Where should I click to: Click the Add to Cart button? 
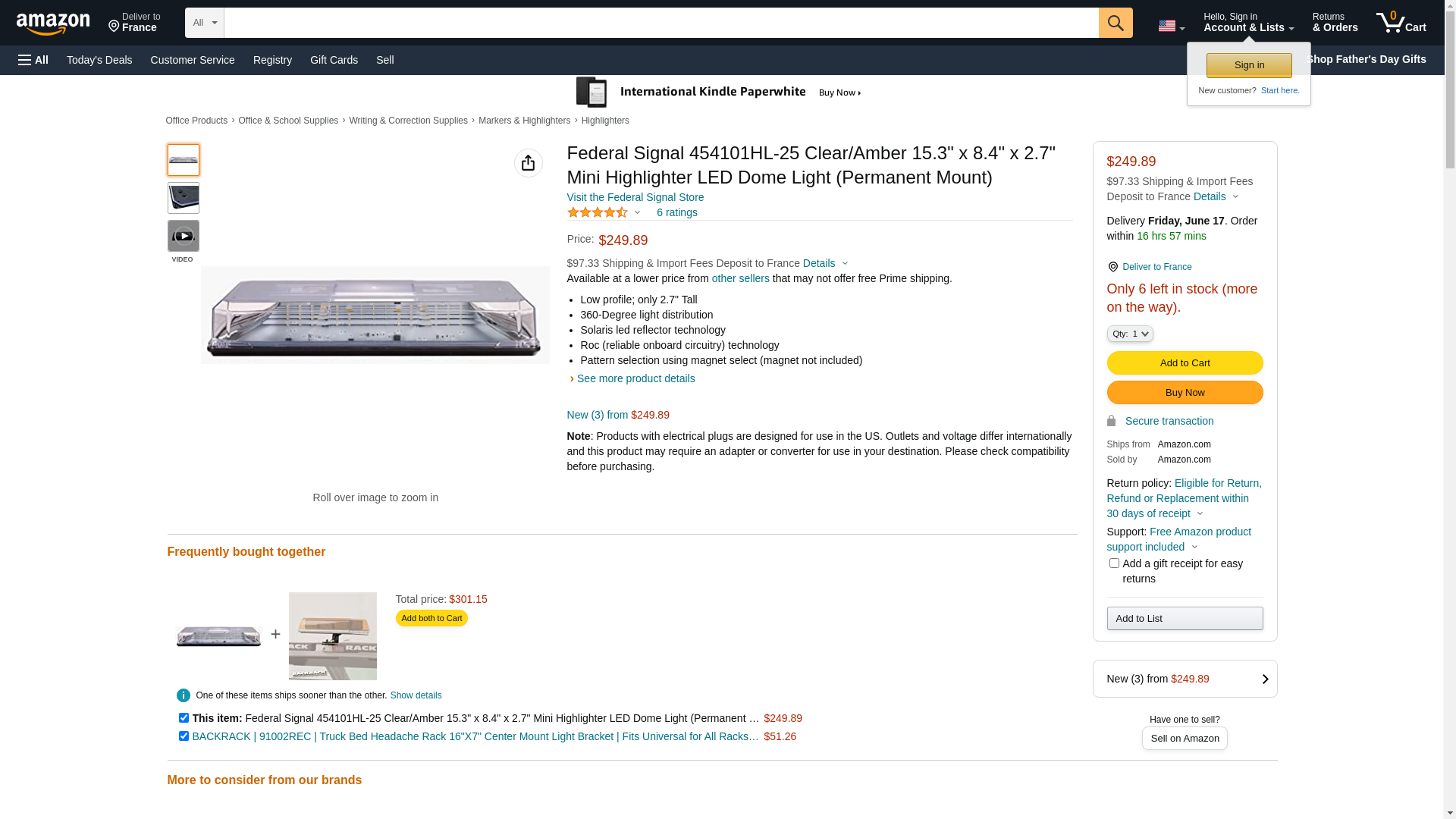point(1184,363)
